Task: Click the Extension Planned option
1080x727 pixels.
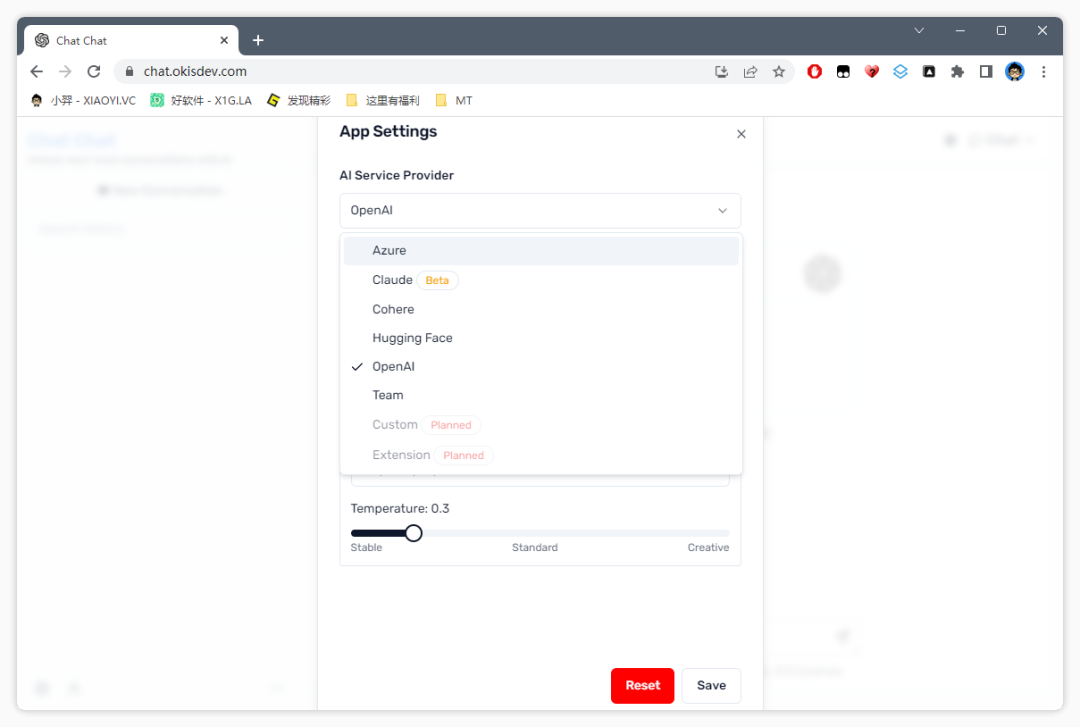Action: pos(541,455)
